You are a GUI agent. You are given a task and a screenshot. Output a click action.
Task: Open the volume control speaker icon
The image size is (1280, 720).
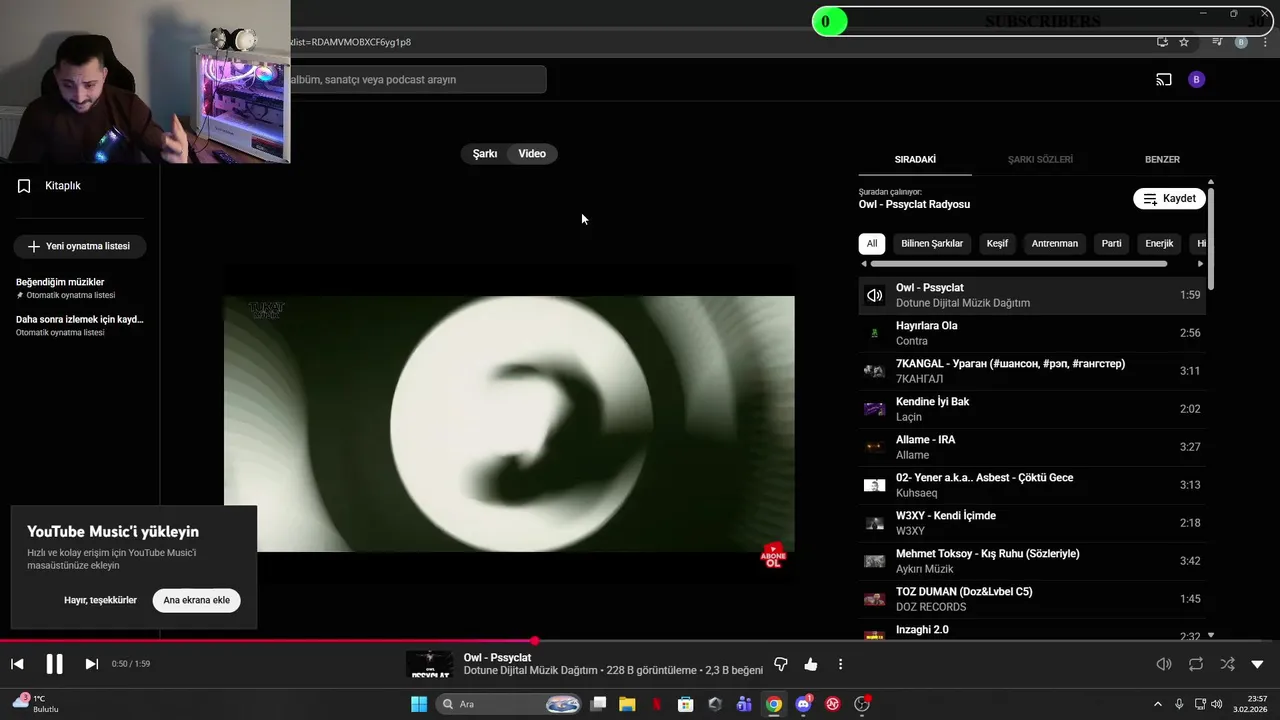(x=1164, y=664)
